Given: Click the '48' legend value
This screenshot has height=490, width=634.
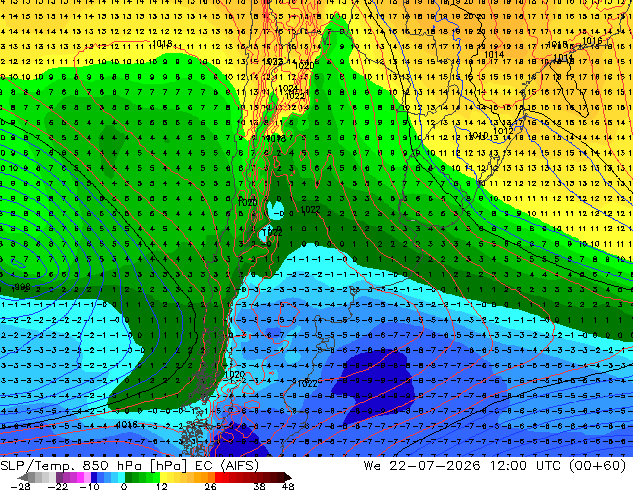Looking at the screenshot, I should [288, 486].
